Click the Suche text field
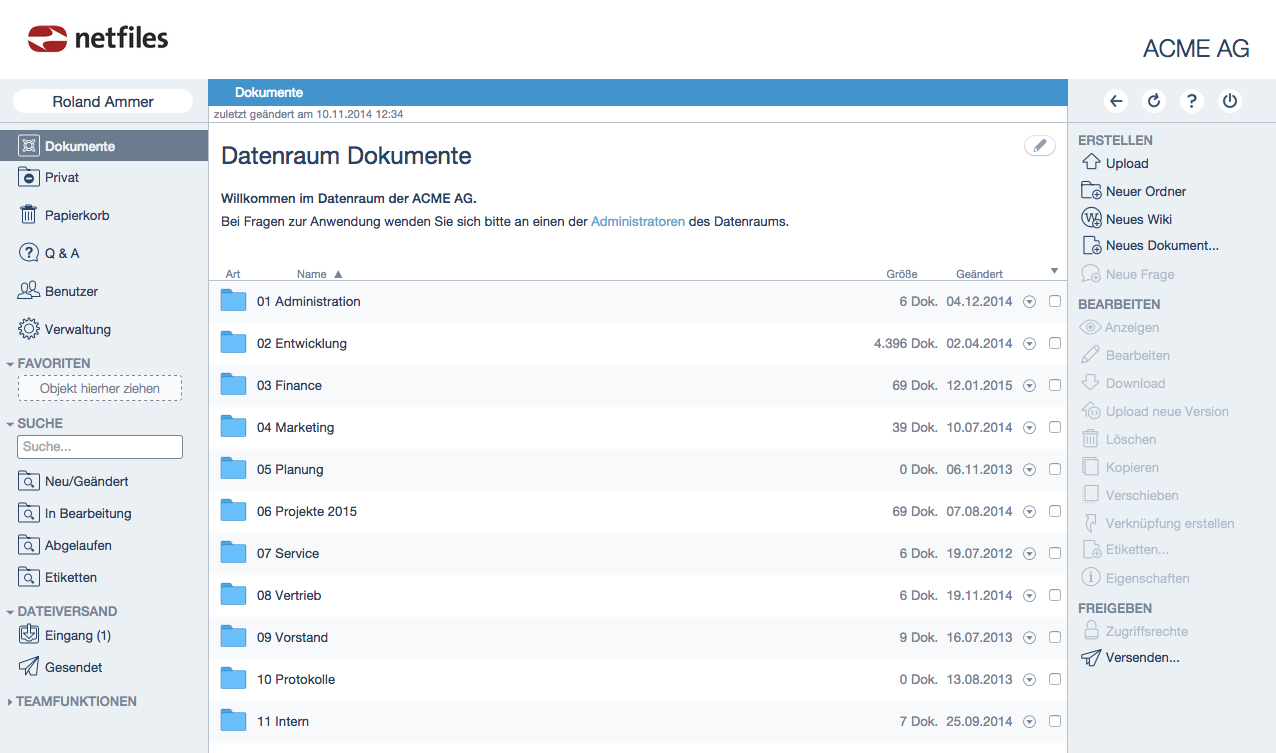 (x=100, y=447)
